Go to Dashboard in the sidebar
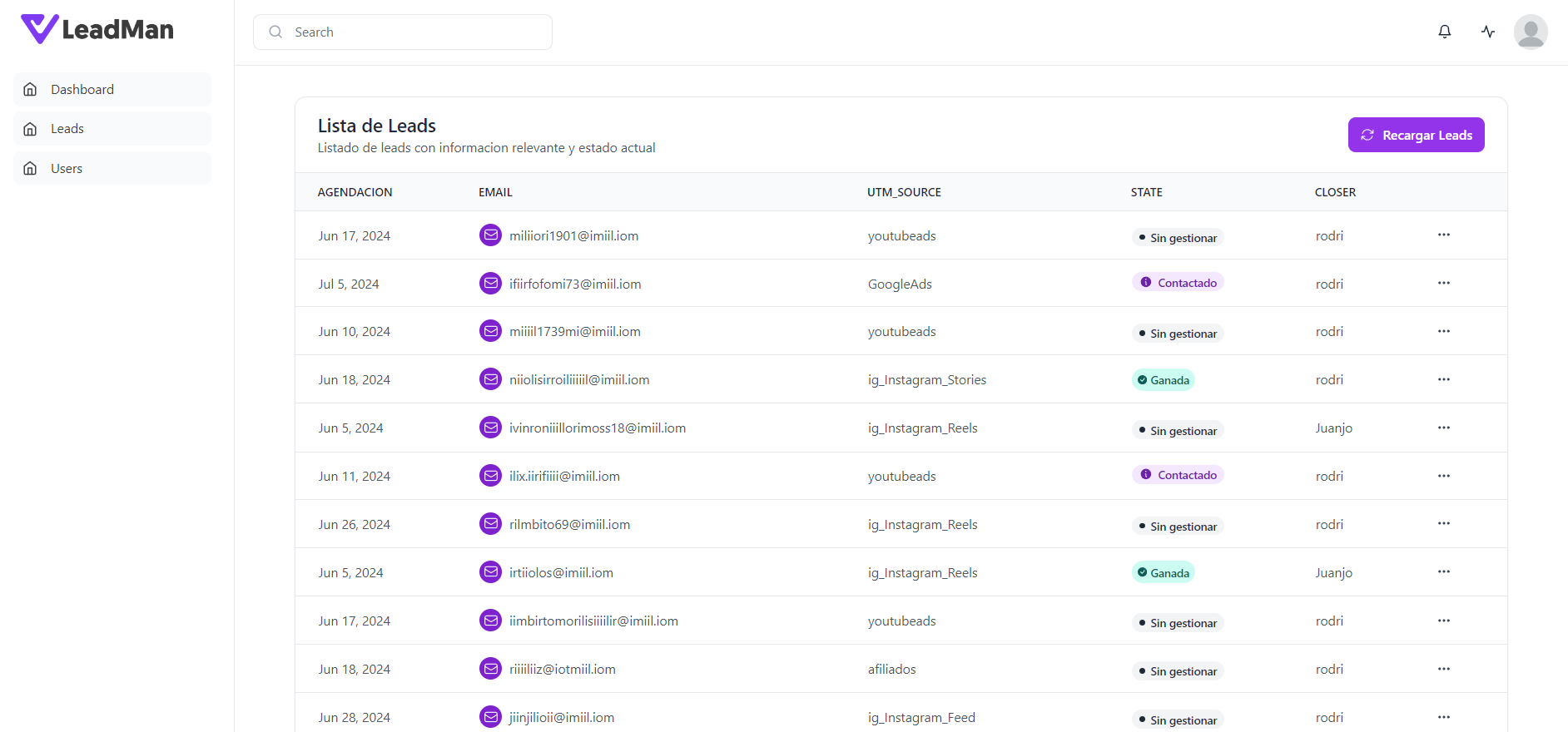The image size is (1568, 732). click(x=112, y=89)
